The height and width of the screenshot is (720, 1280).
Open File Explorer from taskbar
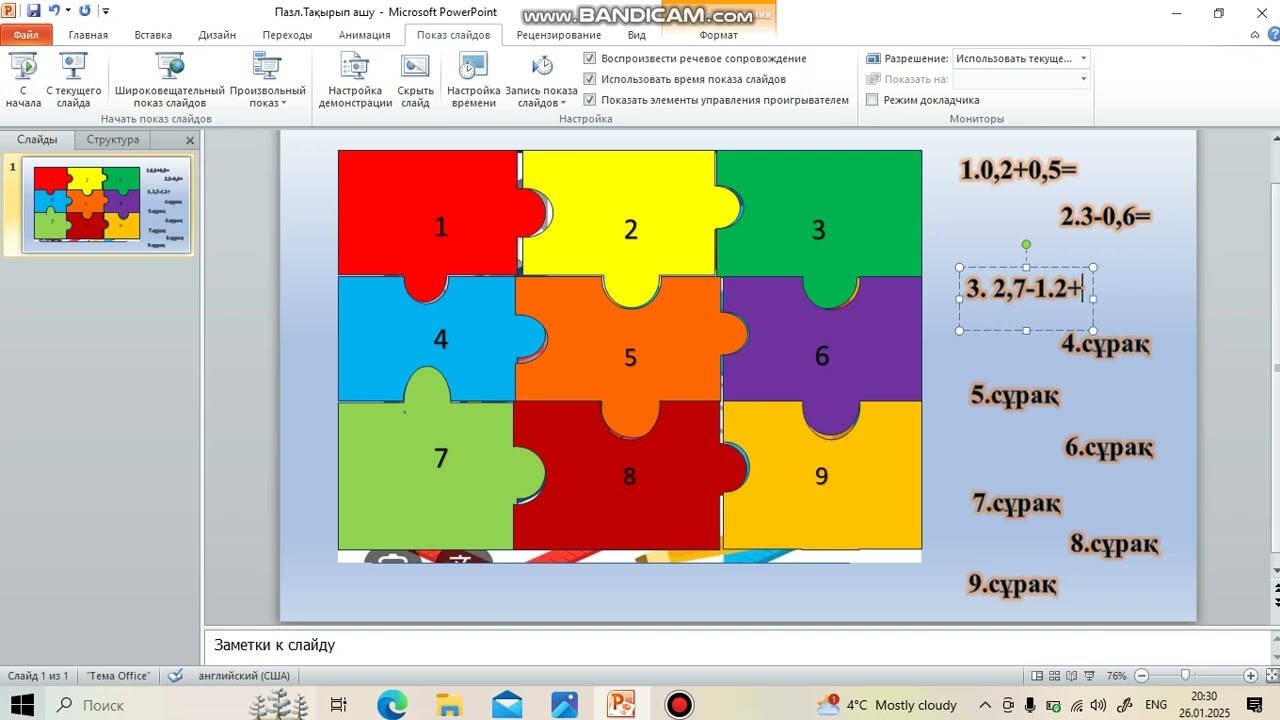[x=450, y=705]
